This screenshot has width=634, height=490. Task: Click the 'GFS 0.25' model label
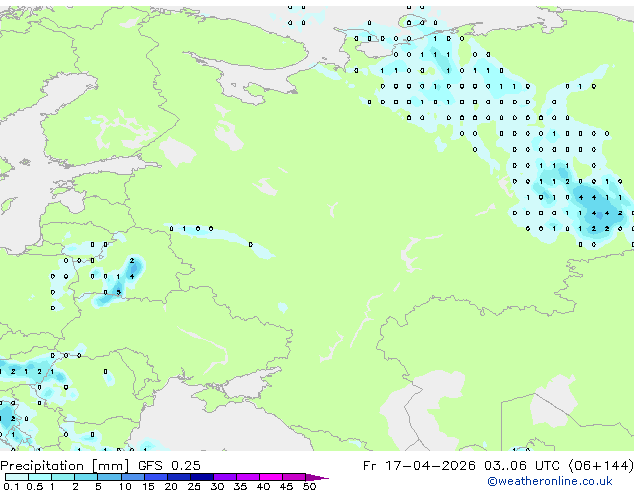169,466
